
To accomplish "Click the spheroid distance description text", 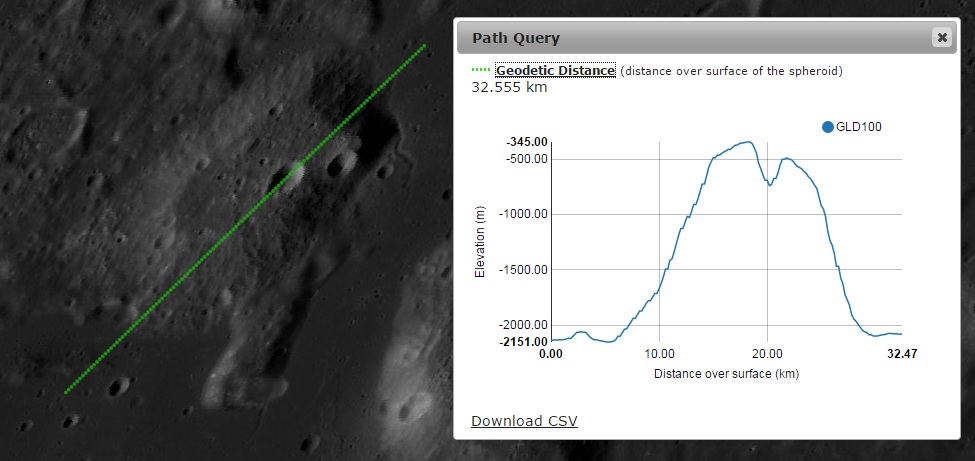I will tap(731, 71).
